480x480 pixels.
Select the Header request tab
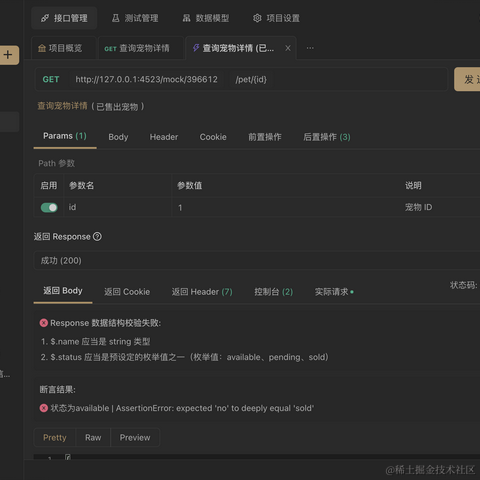click(x=164, y=137)
